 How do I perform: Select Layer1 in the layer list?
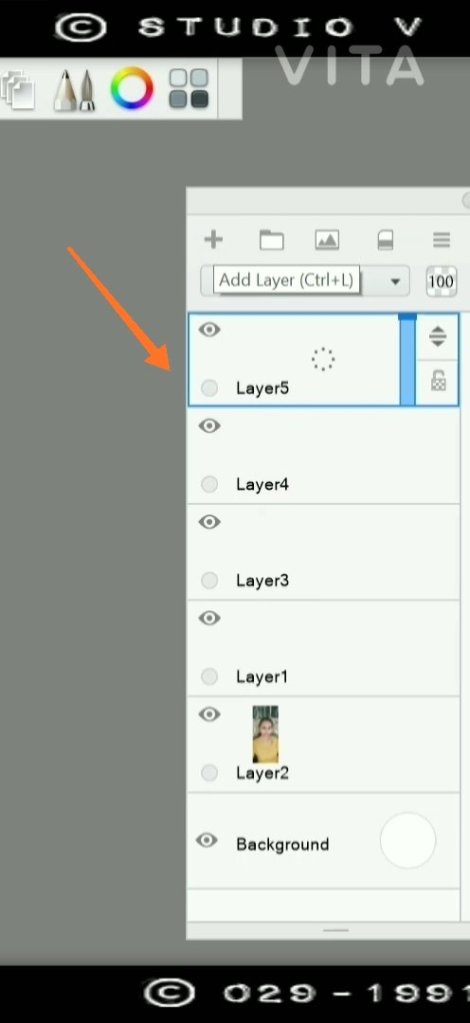click(324, 648)
